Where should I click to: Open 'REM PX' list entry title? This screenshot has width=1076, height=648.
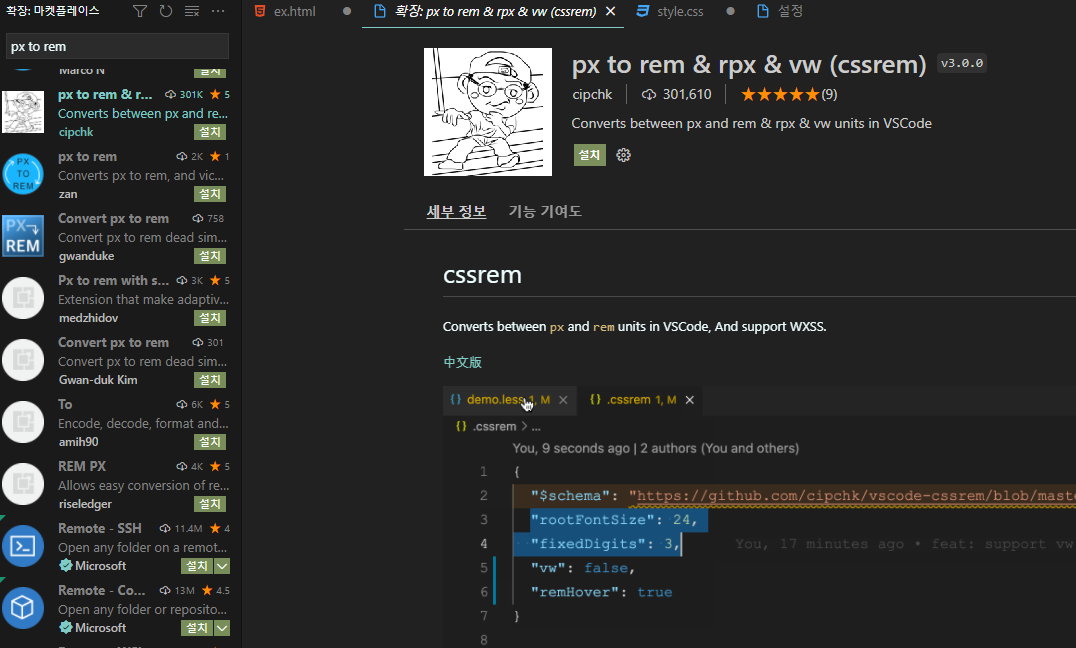coord(82,466)
